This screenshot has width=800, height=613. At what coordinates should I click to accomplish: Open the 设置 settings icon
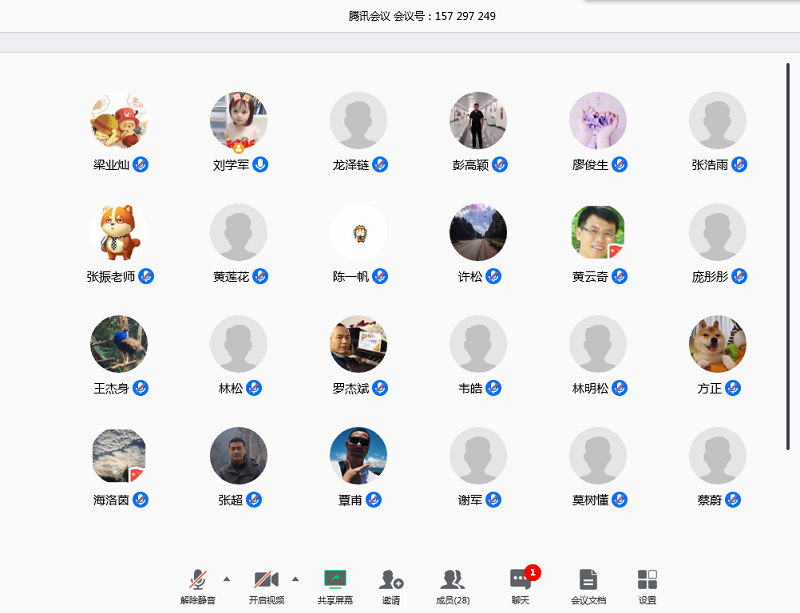tap(647, 586)
